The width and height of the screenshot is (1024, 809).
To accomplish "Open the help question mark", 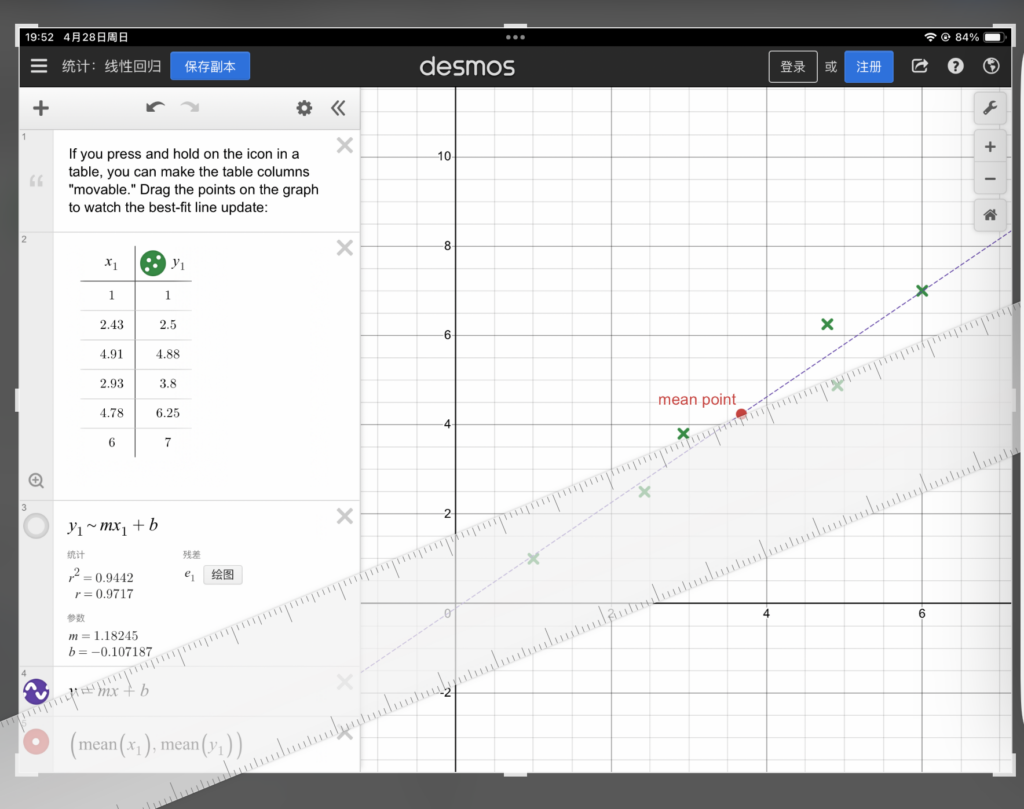I will [956, 67].
